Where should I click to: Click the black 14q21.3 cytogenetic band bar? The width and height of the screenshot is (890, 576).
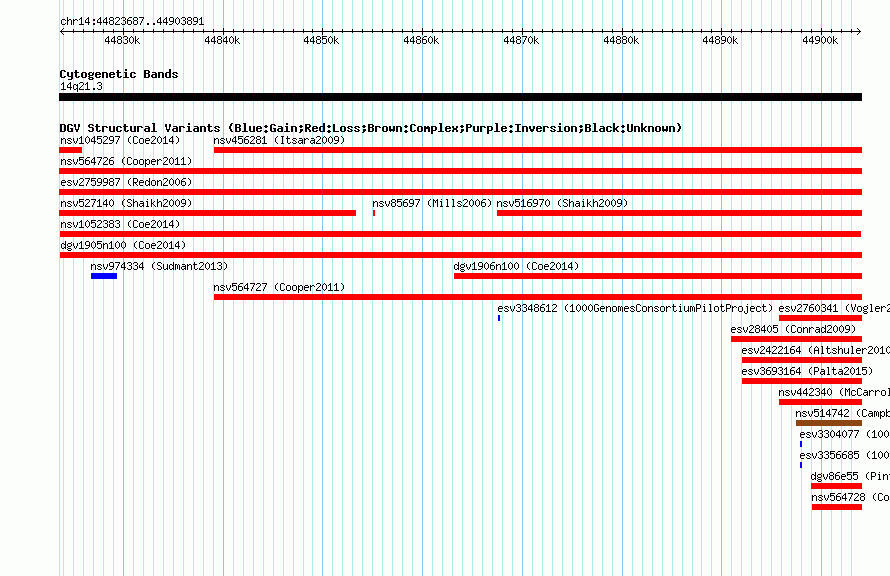click(460, 97)
